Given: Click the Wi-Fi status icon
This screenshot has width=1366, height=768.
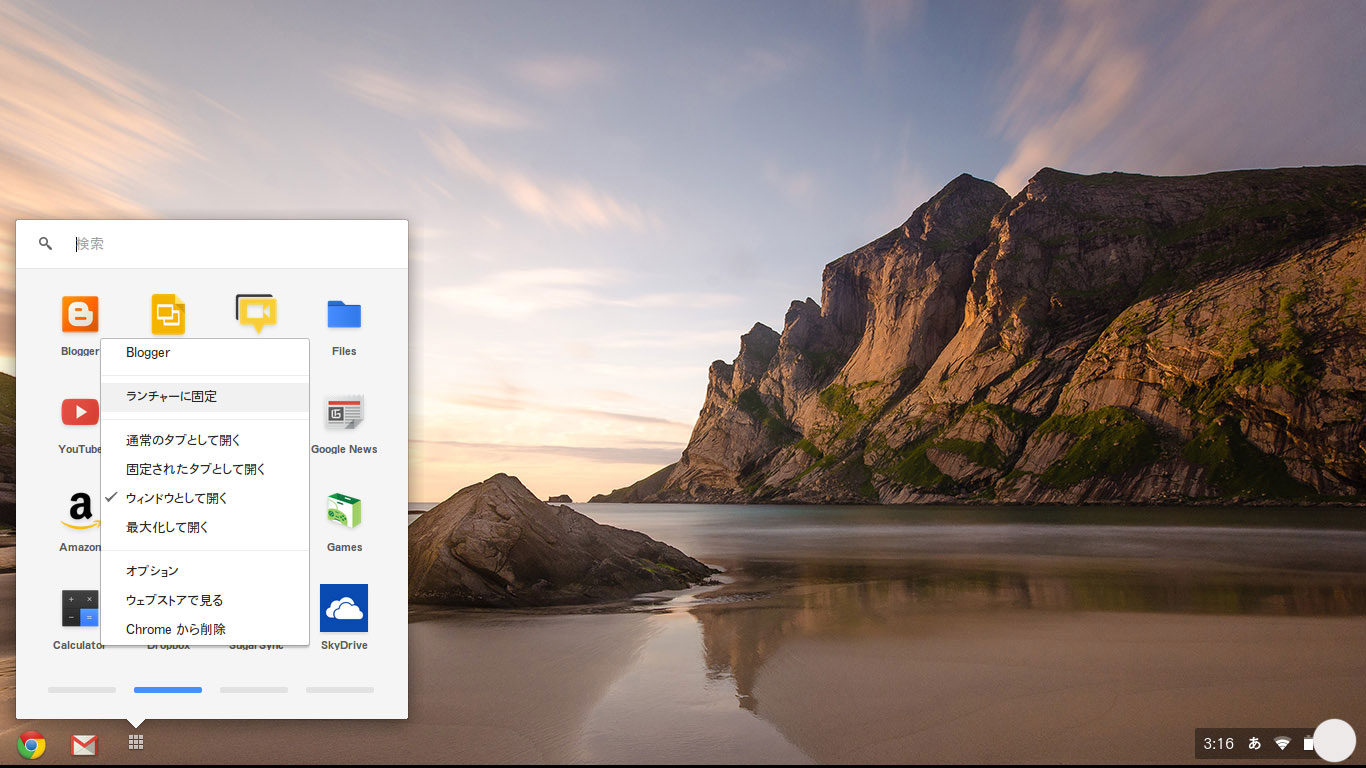Looking at the screenshot, I should (1282, 743).
